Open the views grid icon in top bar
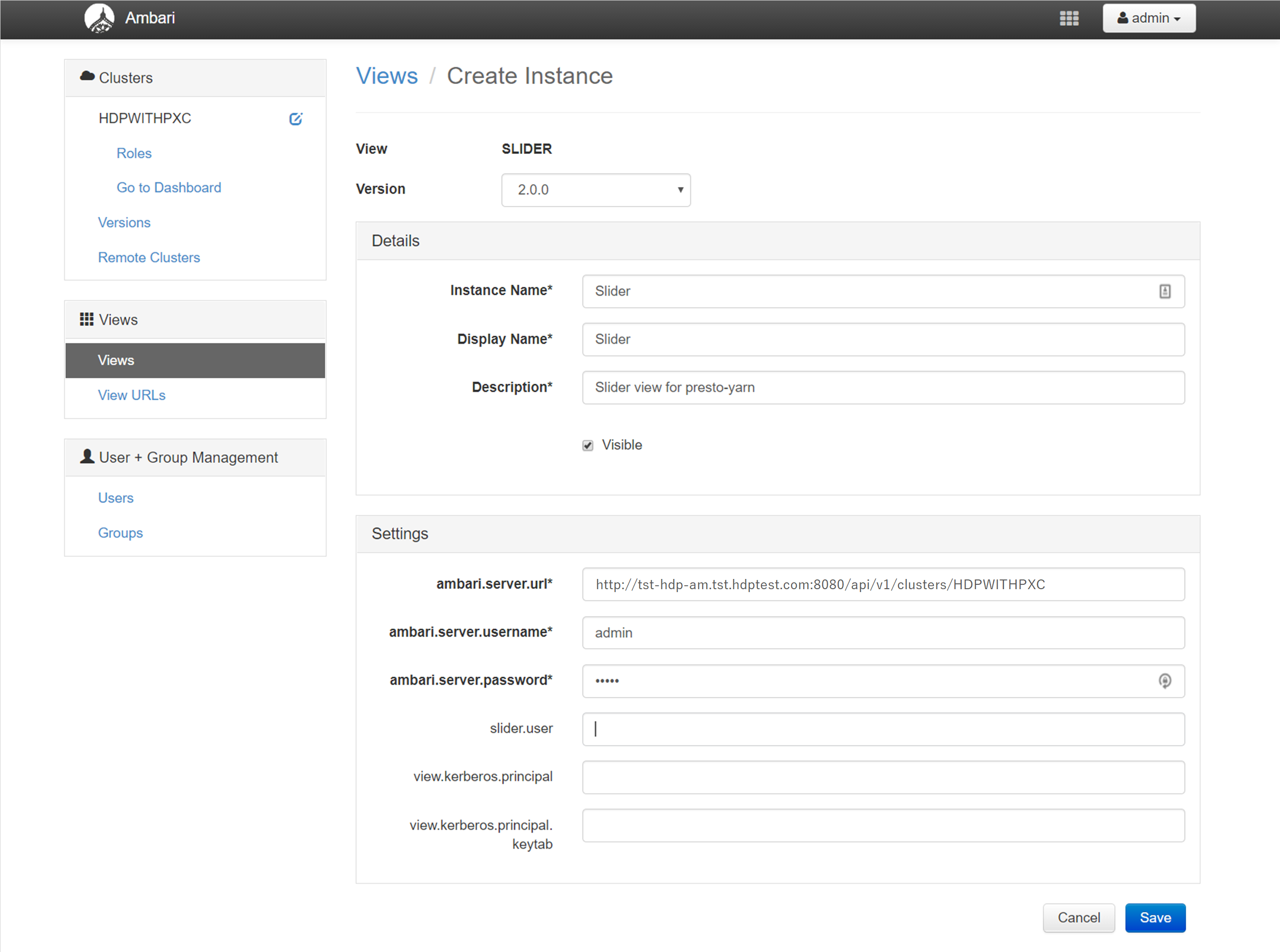Screen dimensions: 1280x952 pos(1069,18)
